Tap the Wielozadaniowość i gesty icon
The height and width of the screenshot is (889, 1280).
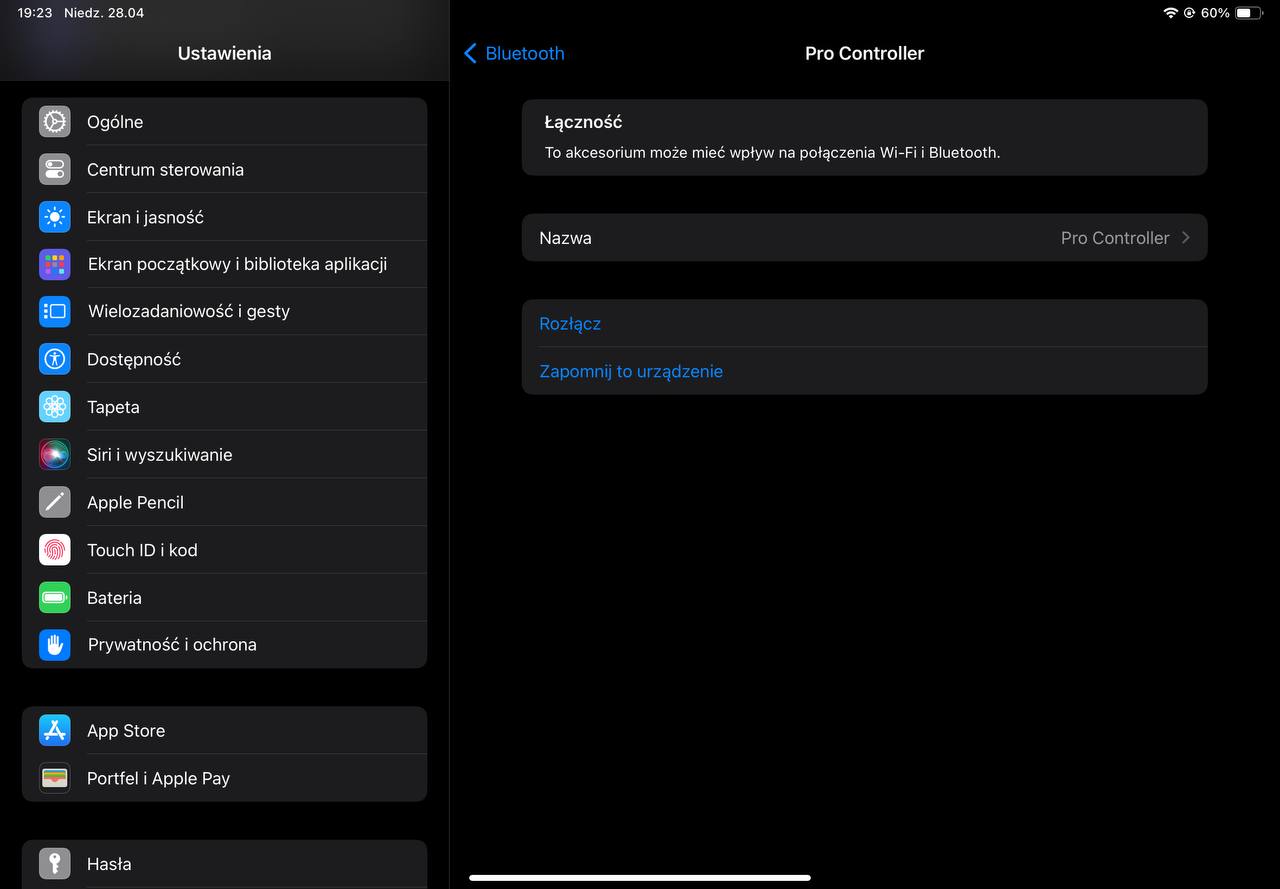(x=55, y=311)
